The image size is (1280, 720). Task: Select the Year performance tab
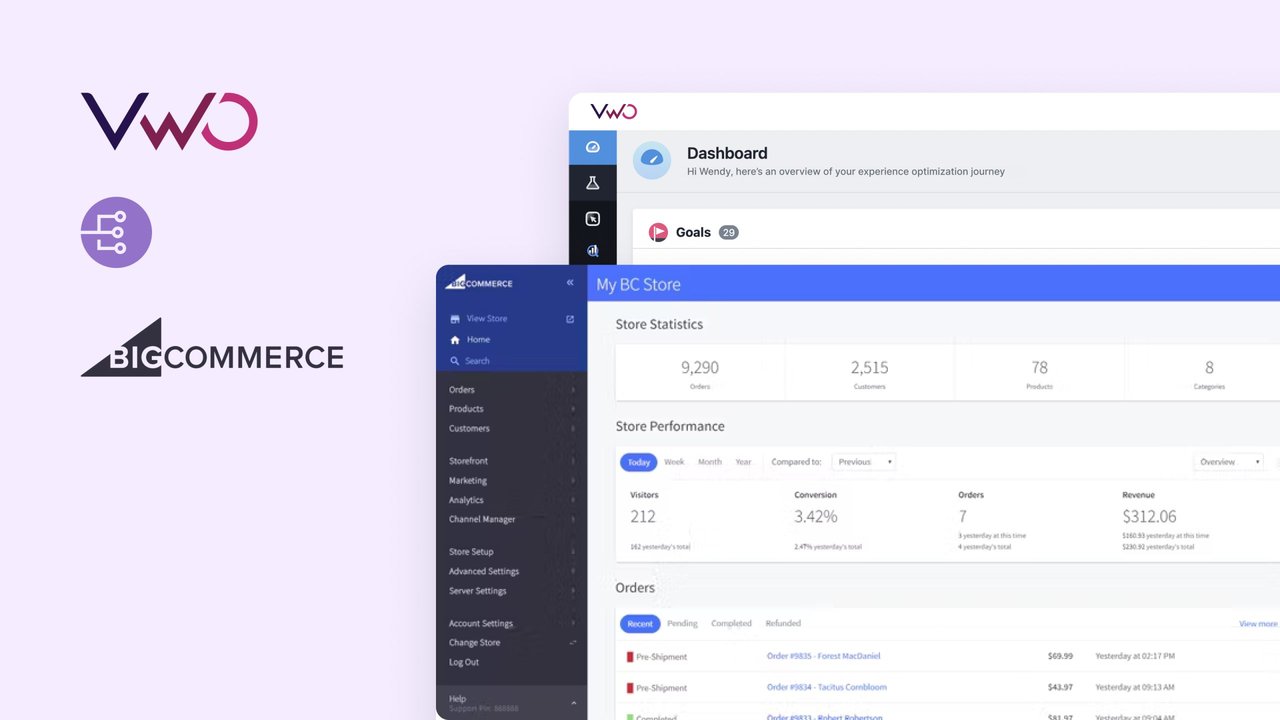click(743, 462)
